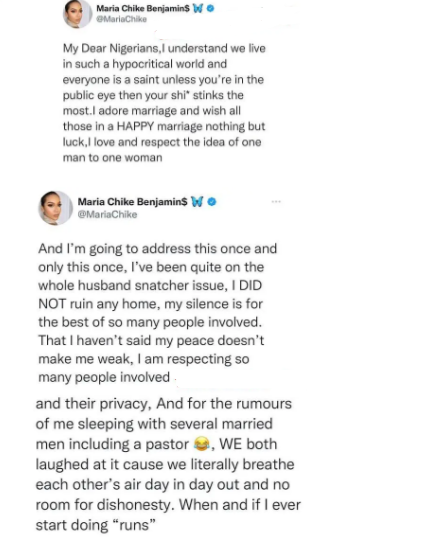The image size is (438, 538).
Task: Open the first tweet's profile avatar
Action: click(x=77, y=13)
